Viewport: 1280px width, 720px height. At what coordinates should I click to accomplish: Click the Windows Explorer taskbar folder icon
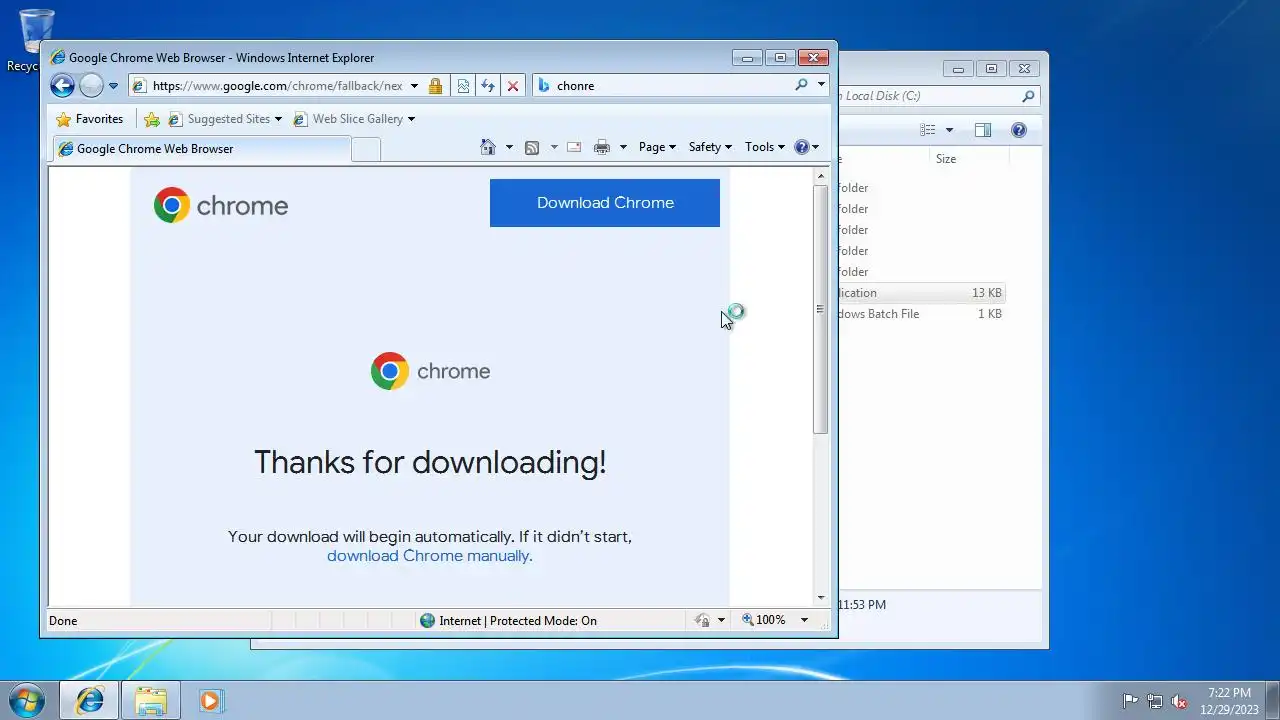click(150, 701)
